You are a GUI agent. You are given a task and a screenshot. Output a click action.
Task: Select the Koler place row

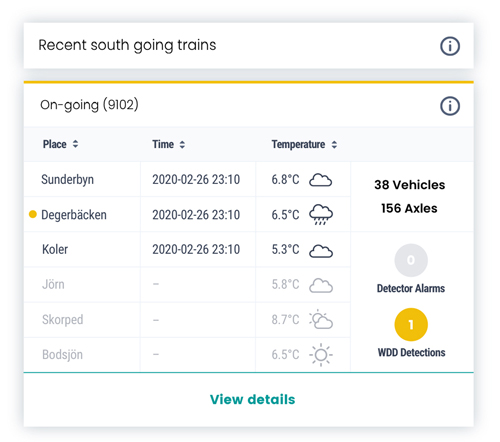click(x=187, y=249)
